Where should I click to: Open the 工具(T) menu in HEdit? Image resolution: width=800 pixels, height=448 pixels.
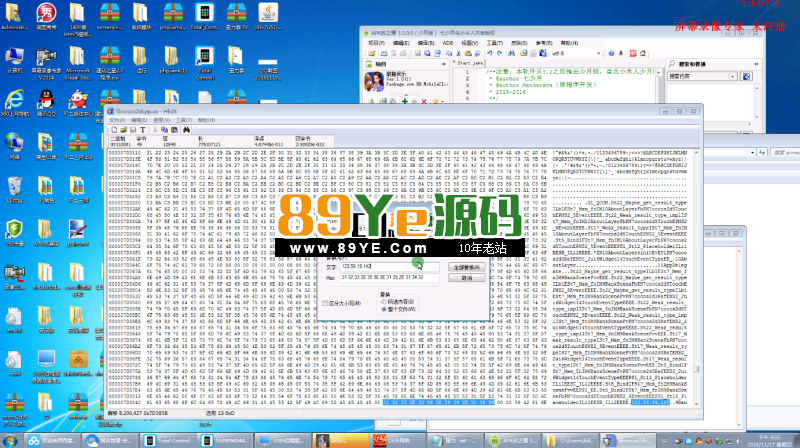(184, 120)
